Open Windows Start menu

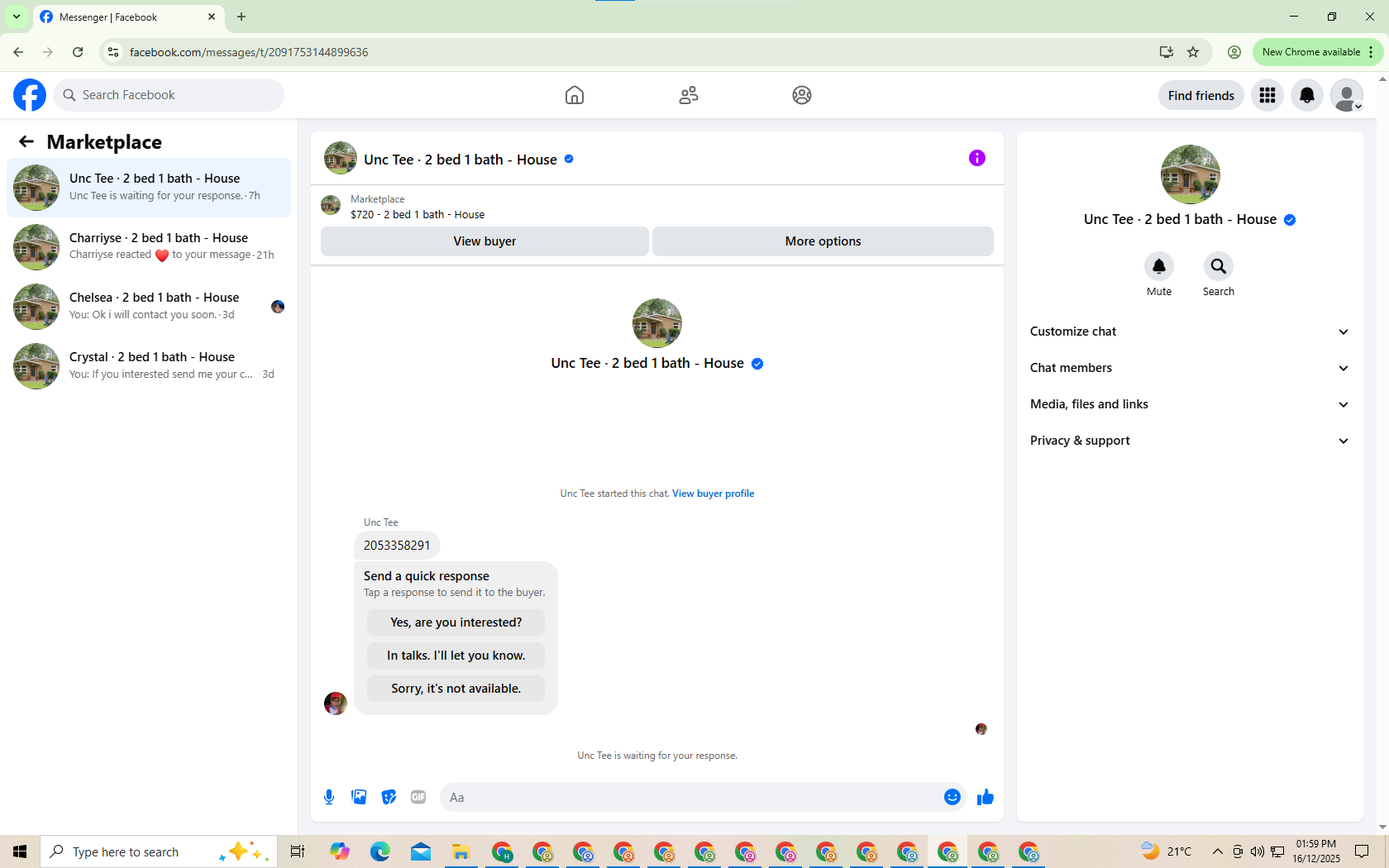pos(20,851)
